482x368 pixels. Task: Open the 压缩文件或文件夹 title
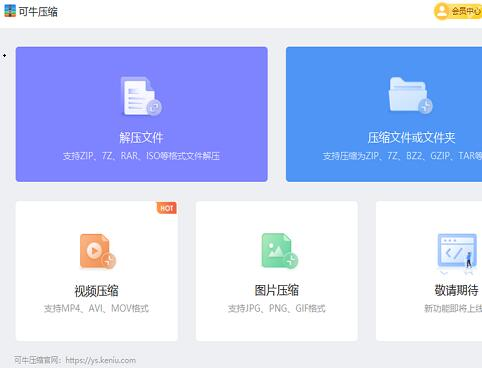[411, 137]
